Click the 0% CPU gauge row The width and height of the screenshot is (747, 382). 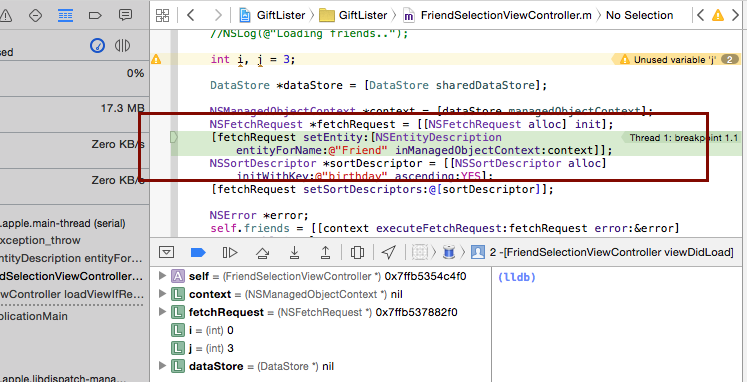coord(74,79)
